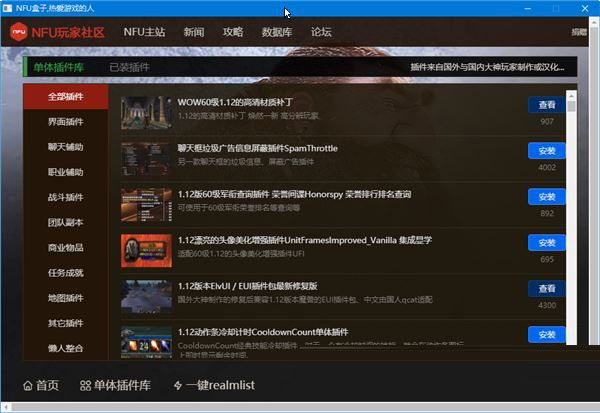Open the NFU主站 nav link
This screenshot has height=413, width=600.
144,32
